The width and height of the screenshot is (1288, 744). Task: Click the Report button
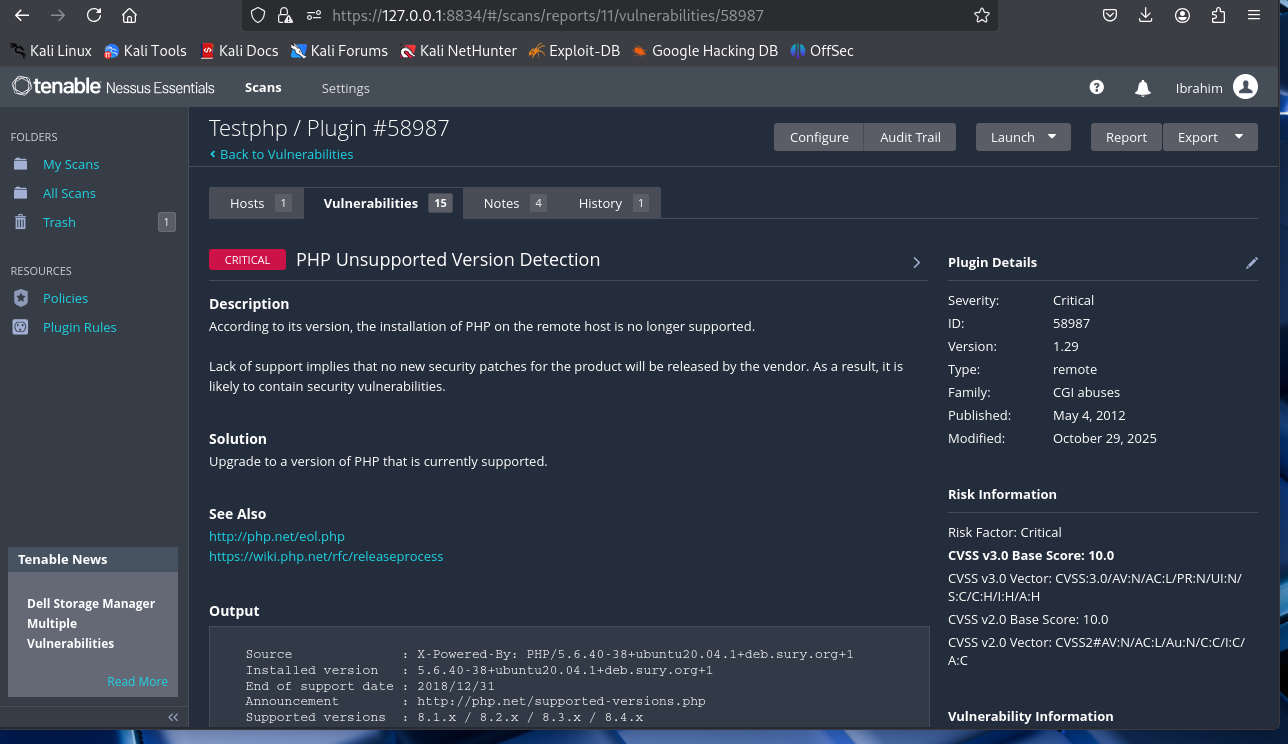[x=1126, y=137]
